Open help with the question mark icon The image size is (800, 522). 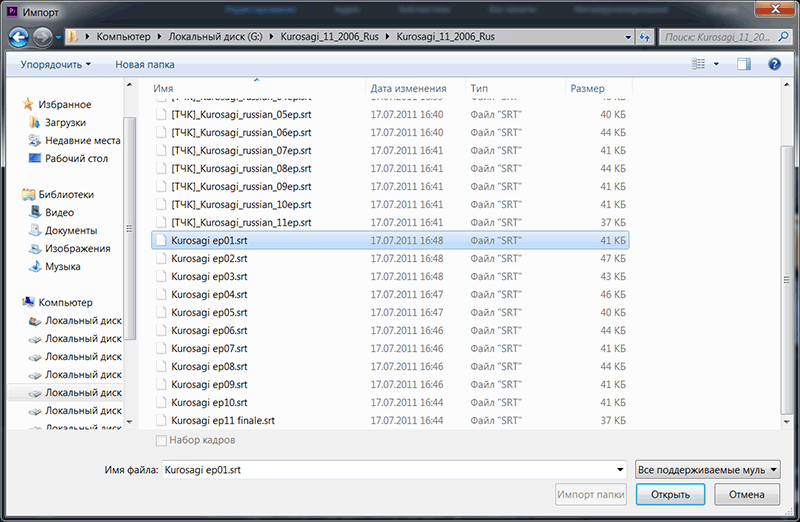coord(774,64)
